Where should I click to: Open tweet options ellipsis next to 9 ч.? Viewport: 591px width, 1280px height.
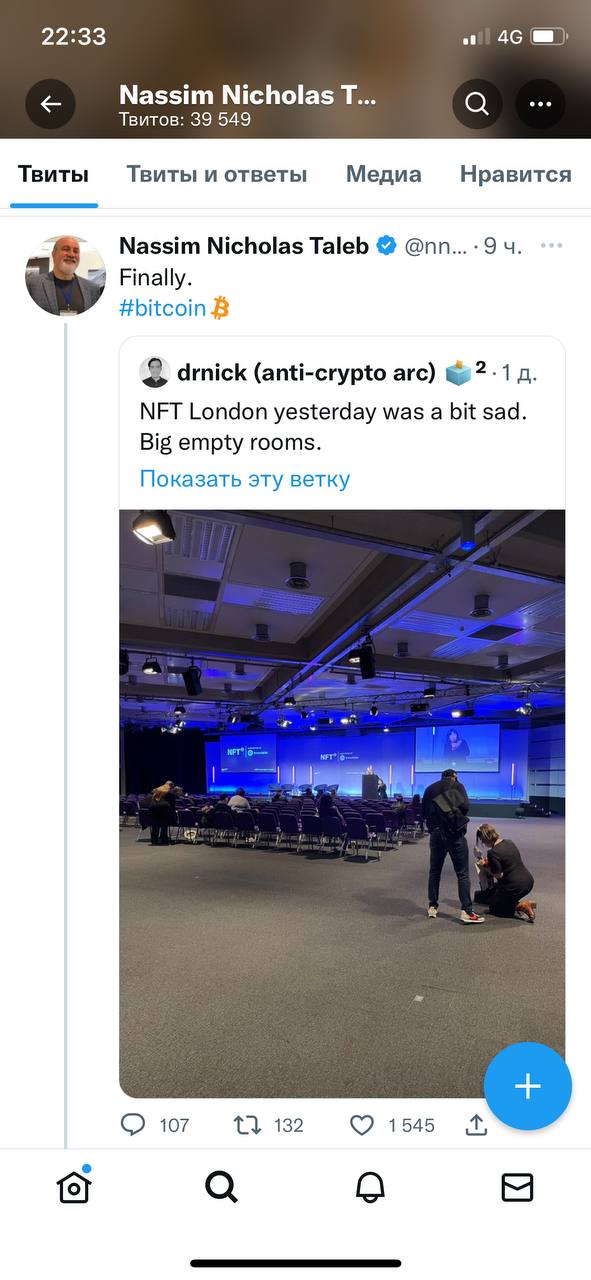(551, 246)
